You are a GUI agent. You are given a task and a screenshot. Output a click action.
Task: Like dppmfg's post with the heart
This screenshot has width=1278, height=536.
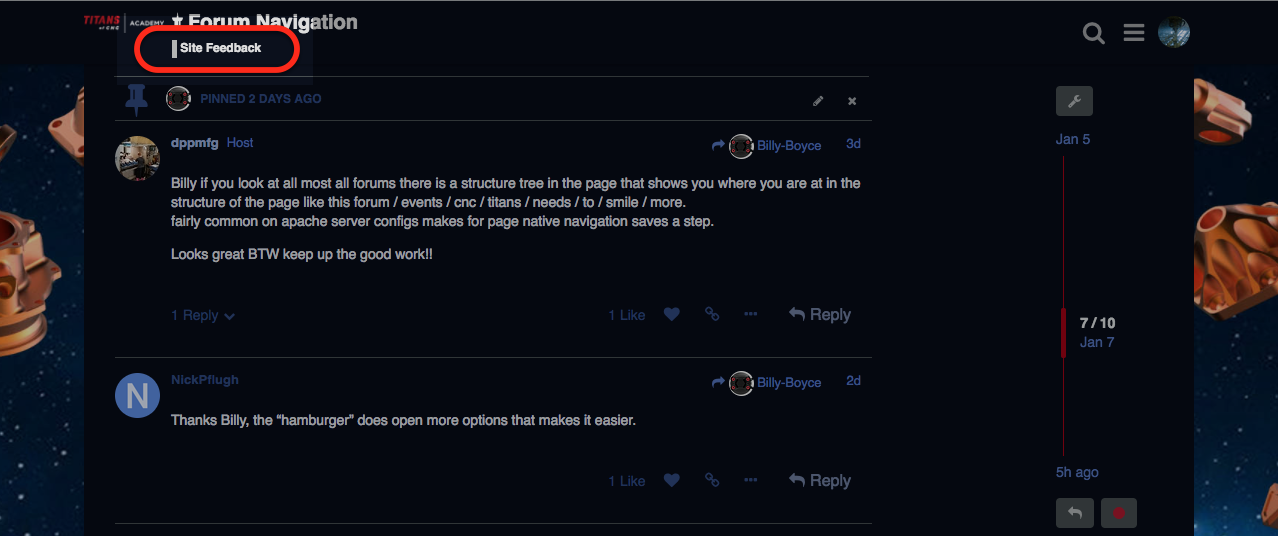pyautogui.click(x=672, y=314)
